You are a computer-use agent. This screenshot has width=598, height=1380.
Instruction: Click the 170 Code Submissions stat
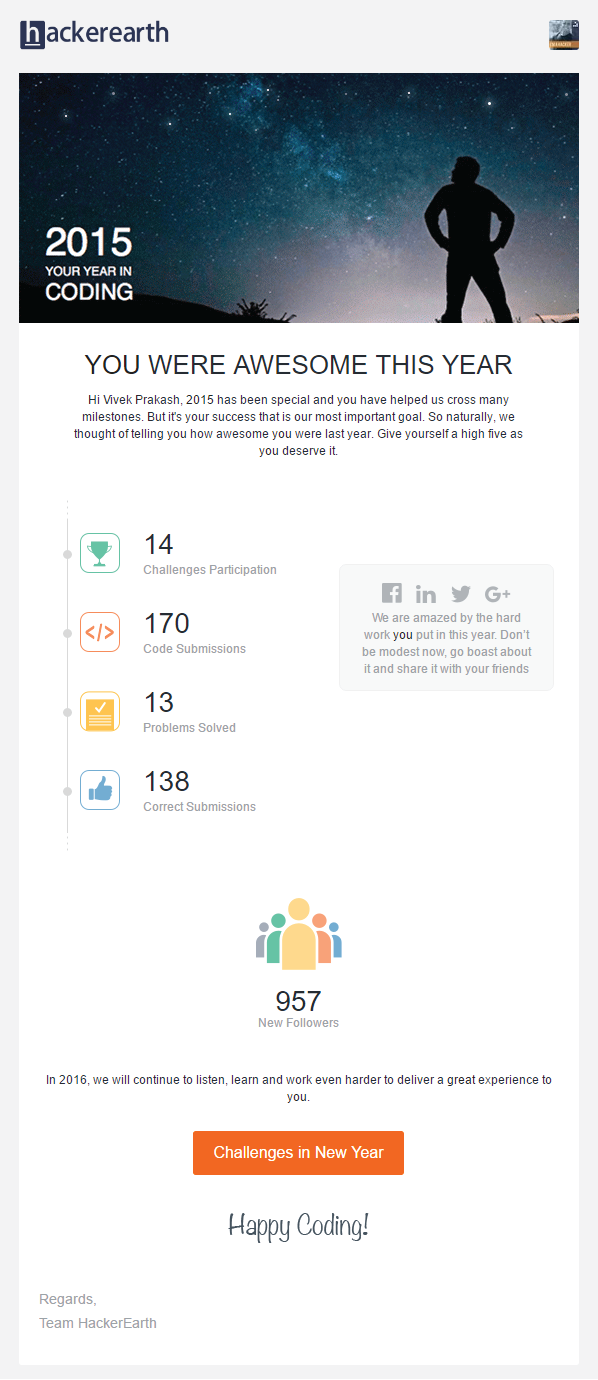[166, 623]
